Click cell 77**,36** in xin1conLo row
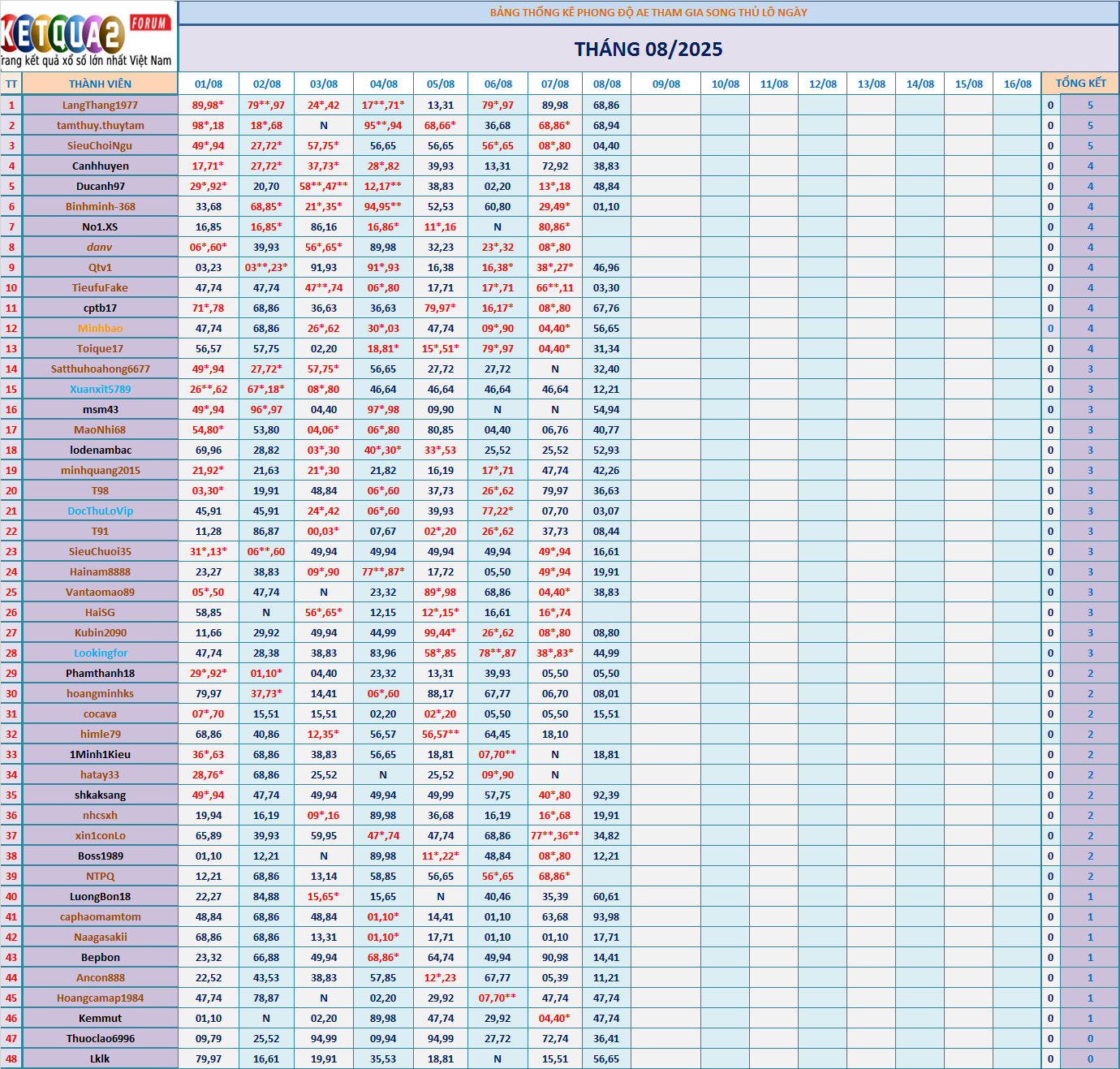The height and width of the screenshot is (1069, 1120). 555,835
